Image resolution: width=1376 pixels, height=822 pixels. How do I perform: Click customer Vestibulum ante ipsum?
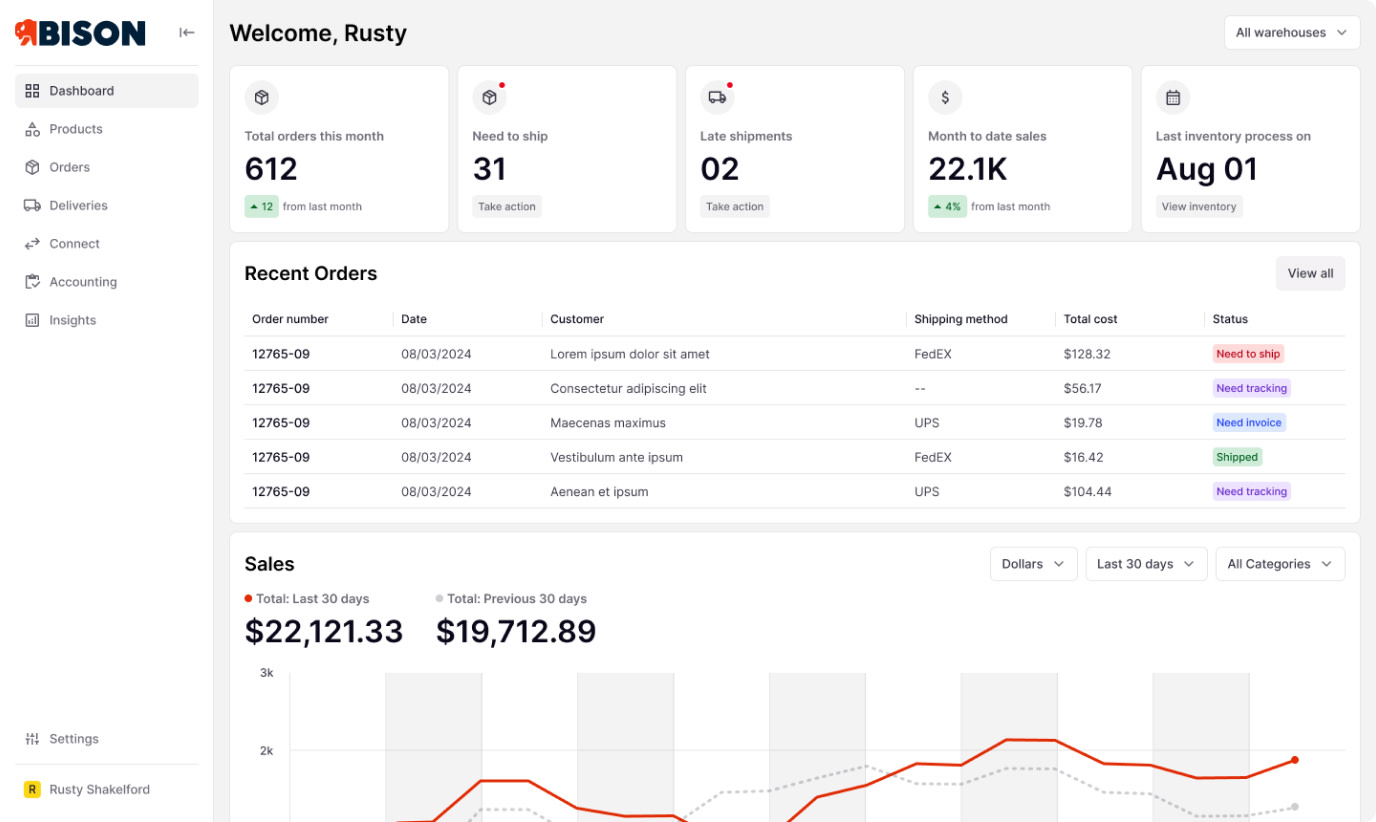point(616,457)
